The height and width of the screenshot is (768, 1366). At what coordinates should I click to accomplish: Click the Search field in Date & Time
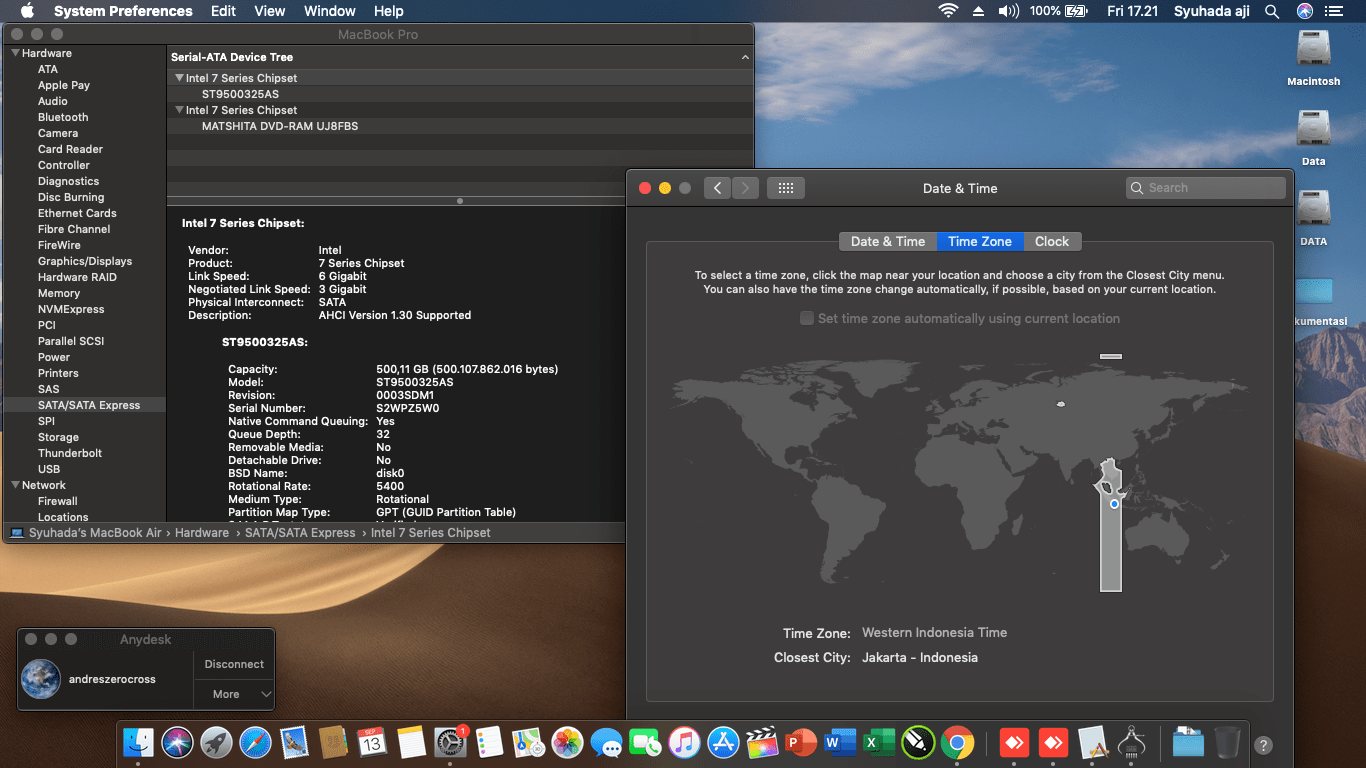click(x=1205, y=188)
